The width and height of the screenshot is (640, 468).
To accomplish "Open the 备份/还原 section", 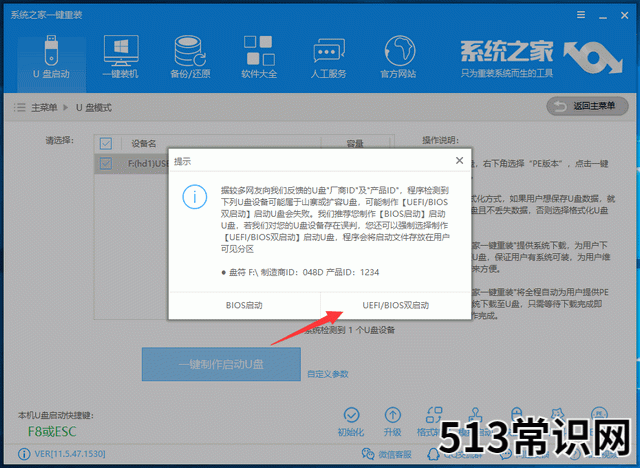I will pos(190,57).
